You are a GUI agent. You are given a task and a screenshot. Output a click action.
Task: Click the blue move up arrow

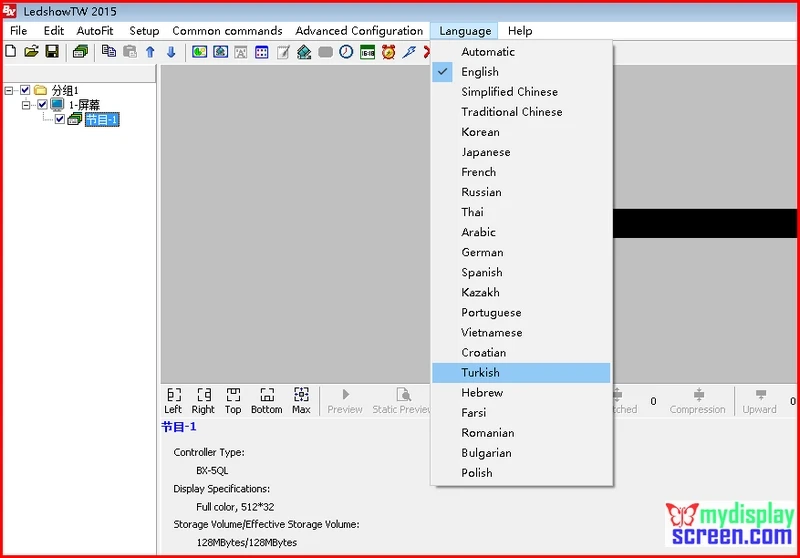[150, 52]
